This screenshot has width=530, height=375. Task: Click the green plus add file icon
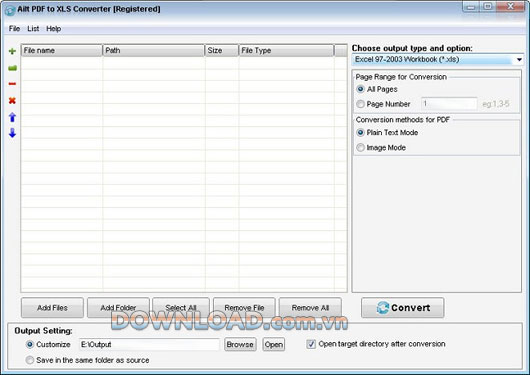click(12, 51)
